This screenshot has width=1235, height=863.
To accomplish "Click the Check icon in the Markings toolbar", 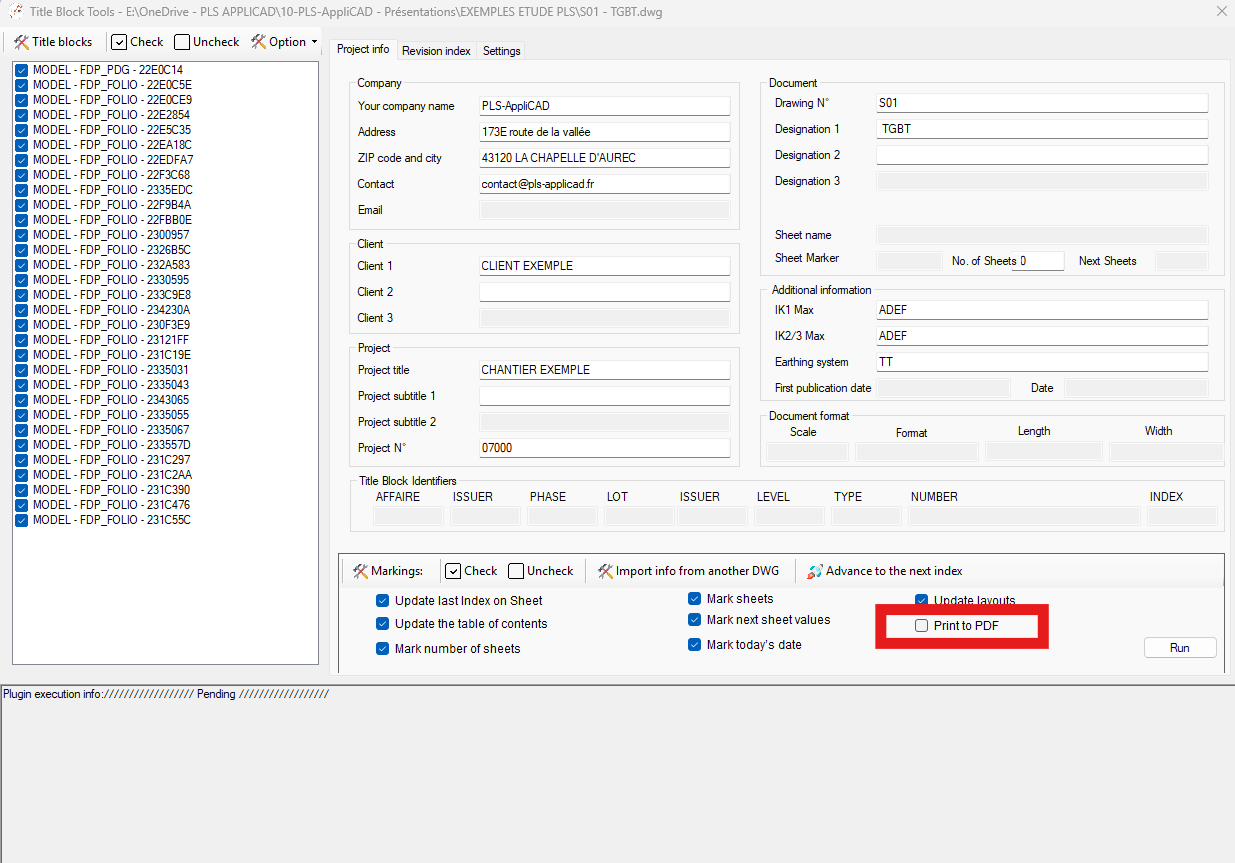I will (x=453, y=571).
